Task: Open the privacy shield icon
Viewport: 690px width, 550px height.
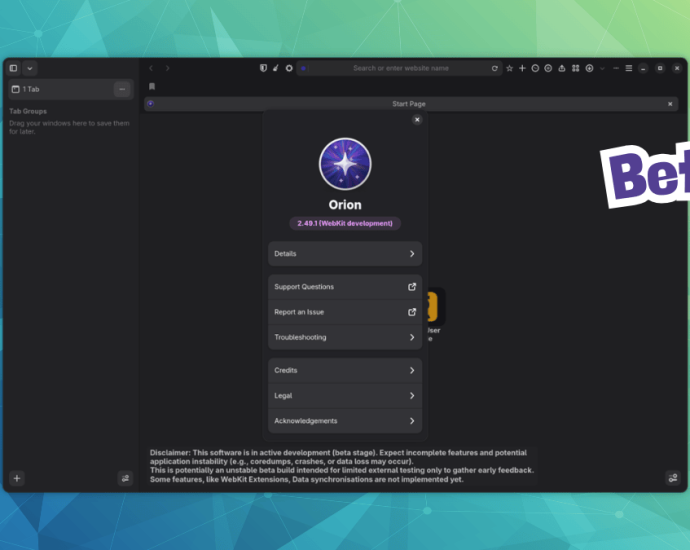Action: pos(263,68)
